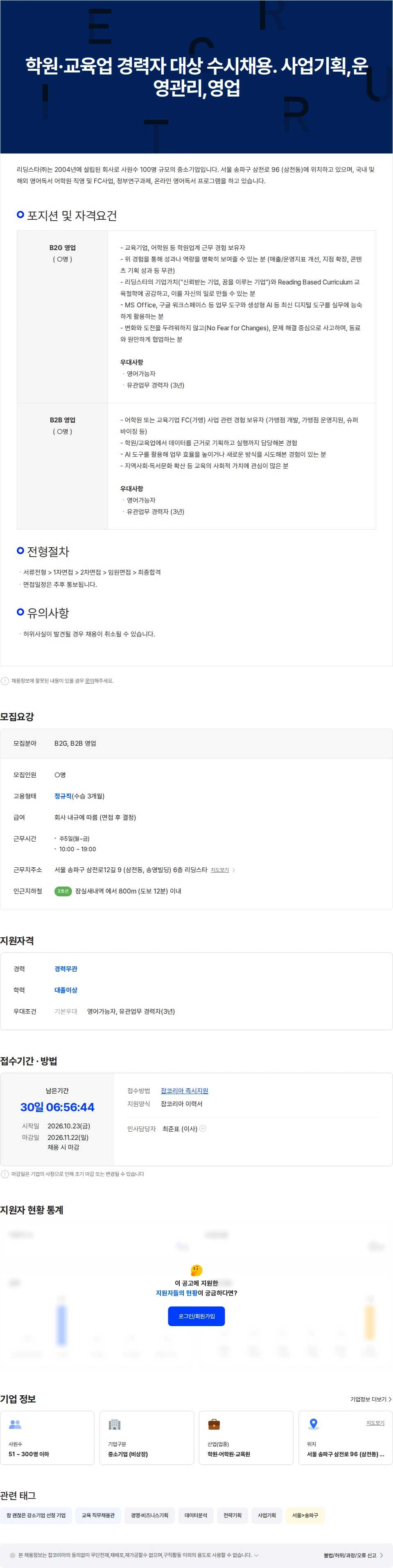Click the 서류전형 > 1차면접 process line
Image resolution: width=393 pixels, height=1568 pixels.
coord(92,572)
